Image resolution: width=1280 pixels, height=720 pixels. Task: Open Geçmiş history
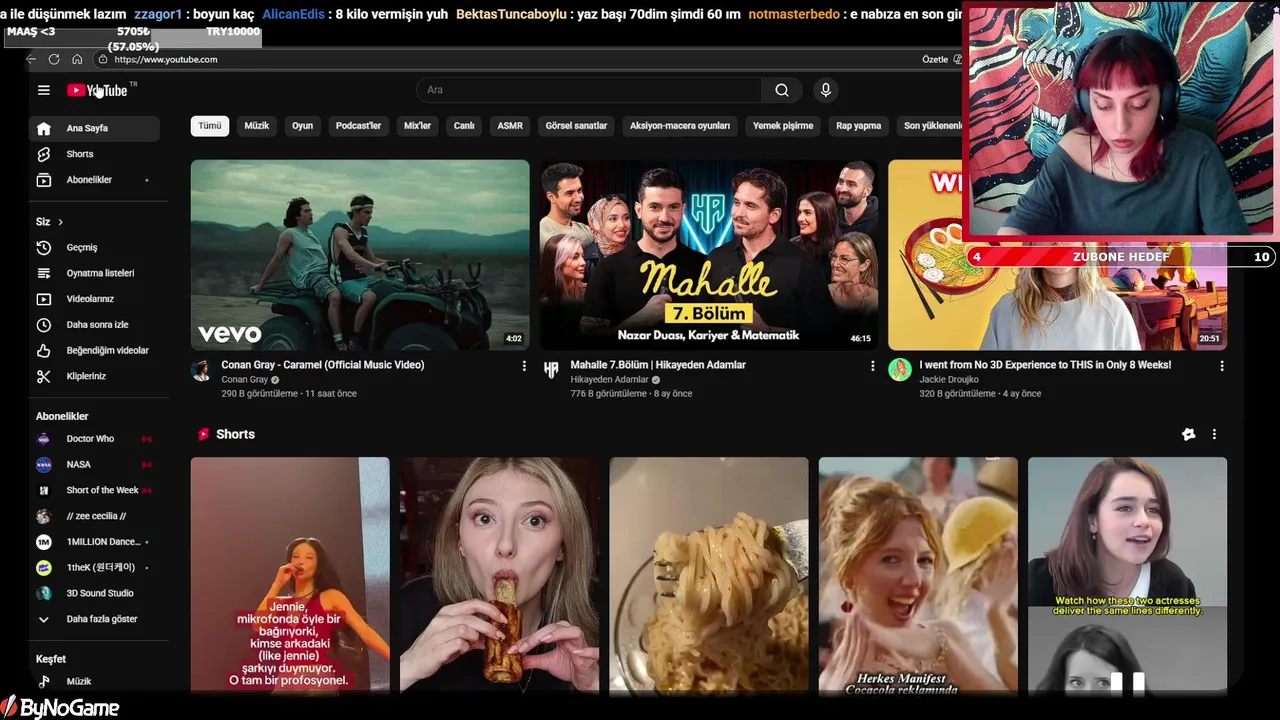pyautogui.click(x=94, y=247)
